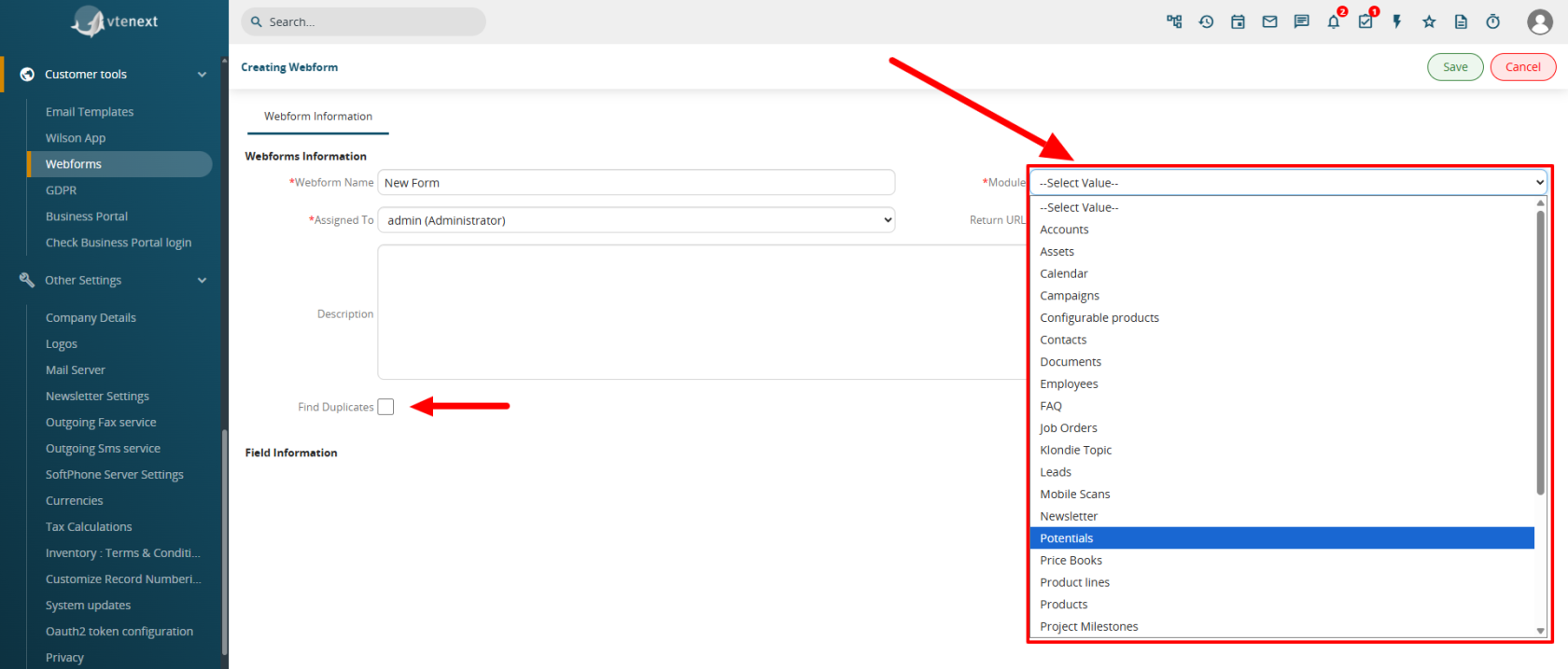Choose Calendar in the Module list
The width and height of the screenshot is (1568, 669).
[1282, 273]
